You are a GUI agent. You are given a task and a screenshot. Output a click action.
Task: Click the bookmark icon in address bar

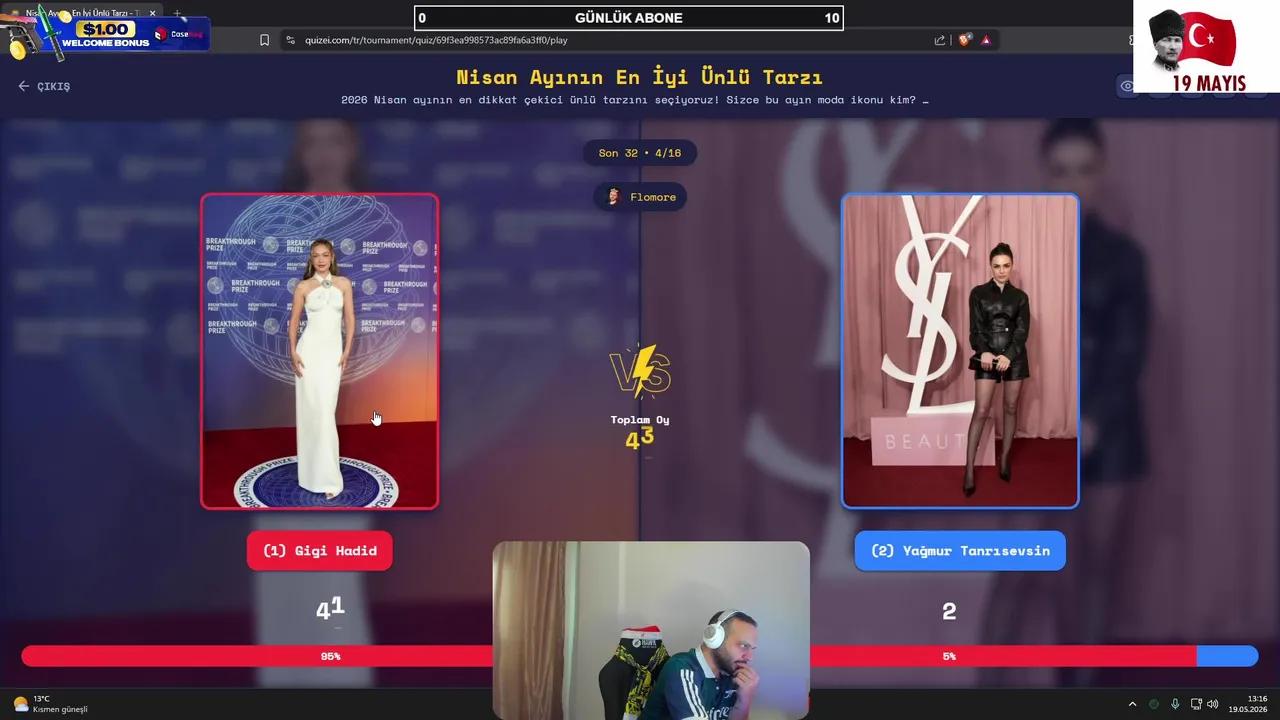264,40
